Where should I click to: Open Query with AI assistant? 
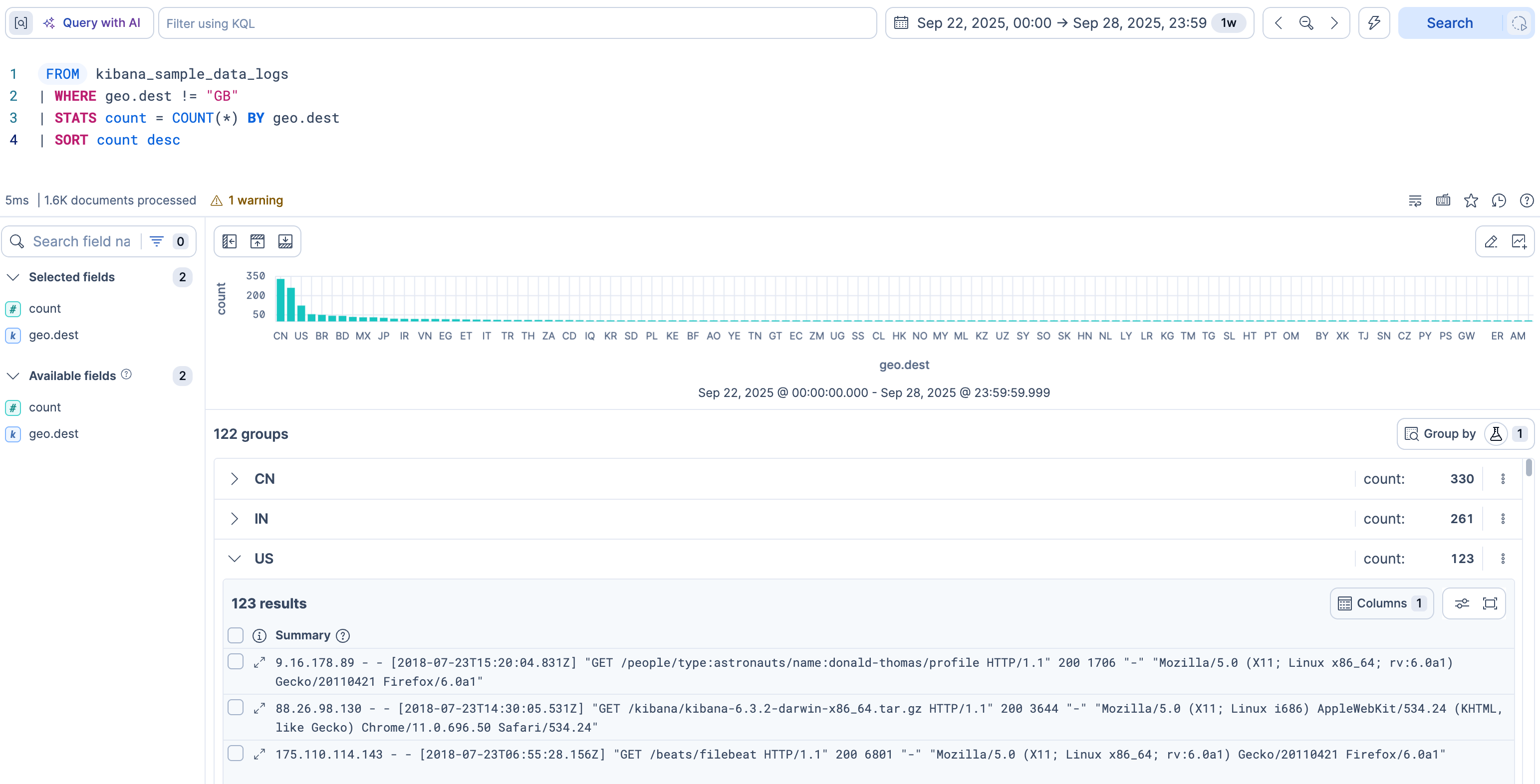point(92,23)
